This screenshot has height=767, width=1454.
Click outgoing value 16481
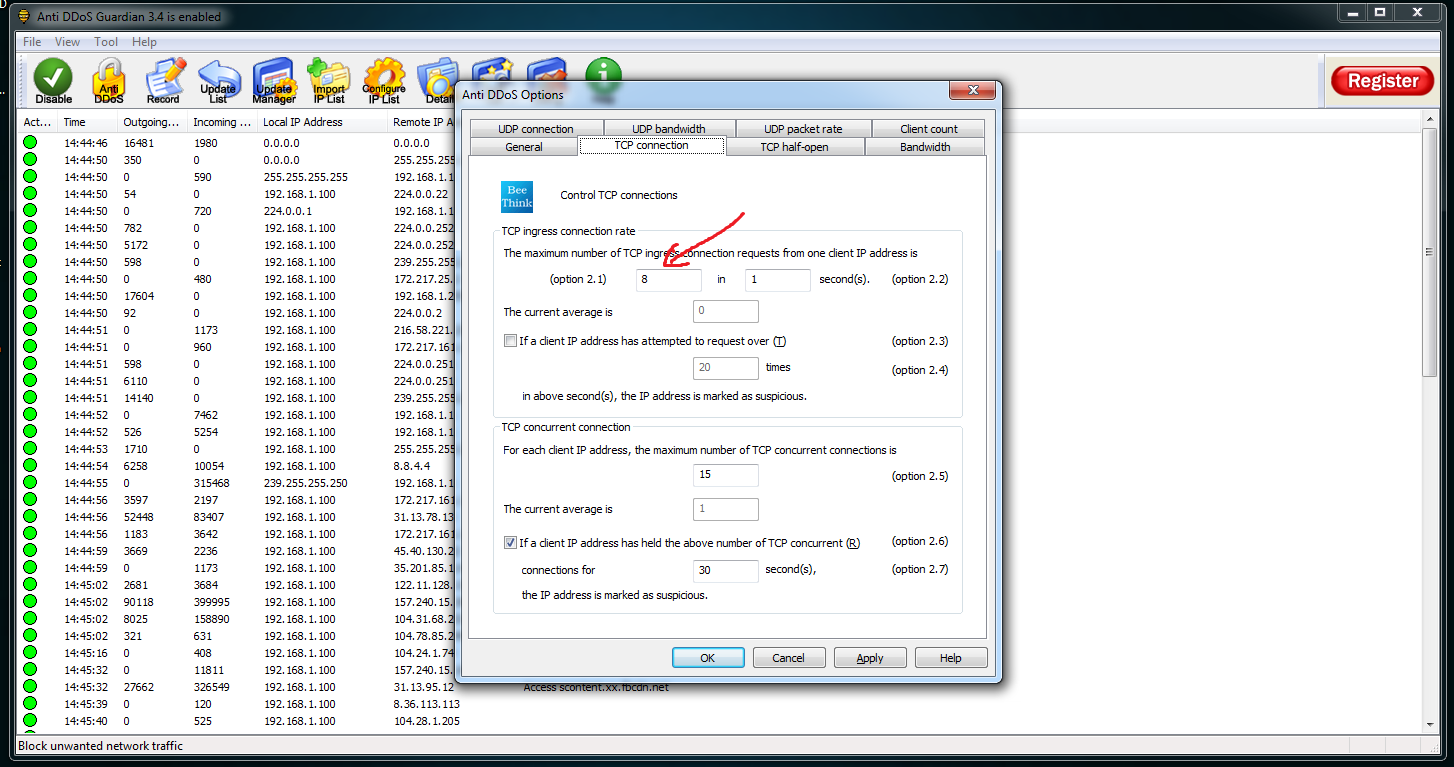pos(139,143)
